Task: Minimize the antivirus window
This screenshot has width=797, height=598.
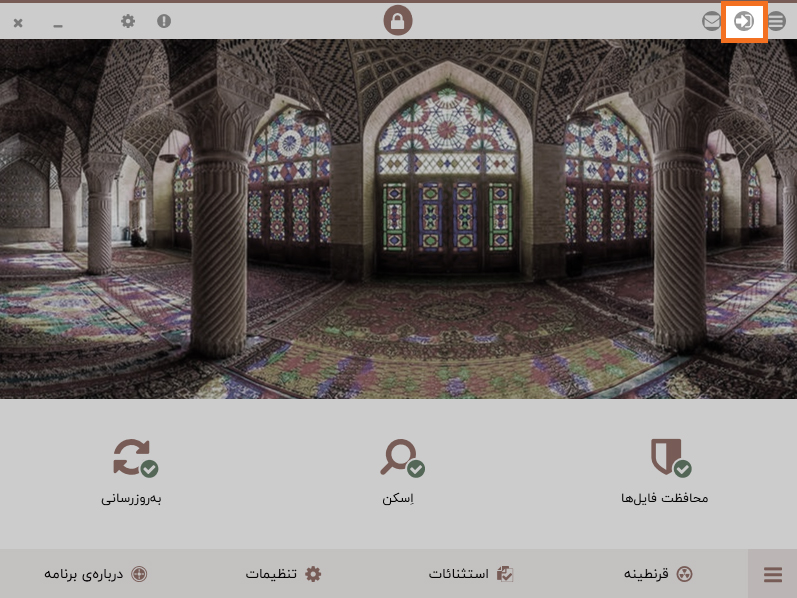Action: click(58, 25)
